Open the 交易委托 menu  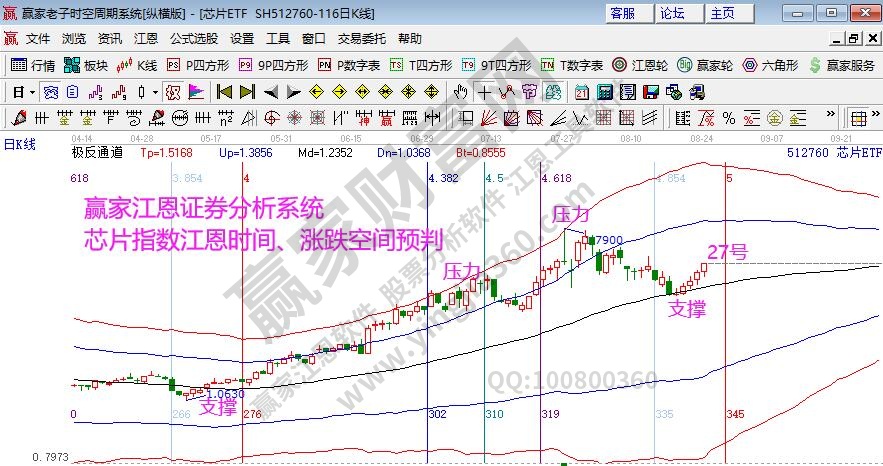(362, 39)
